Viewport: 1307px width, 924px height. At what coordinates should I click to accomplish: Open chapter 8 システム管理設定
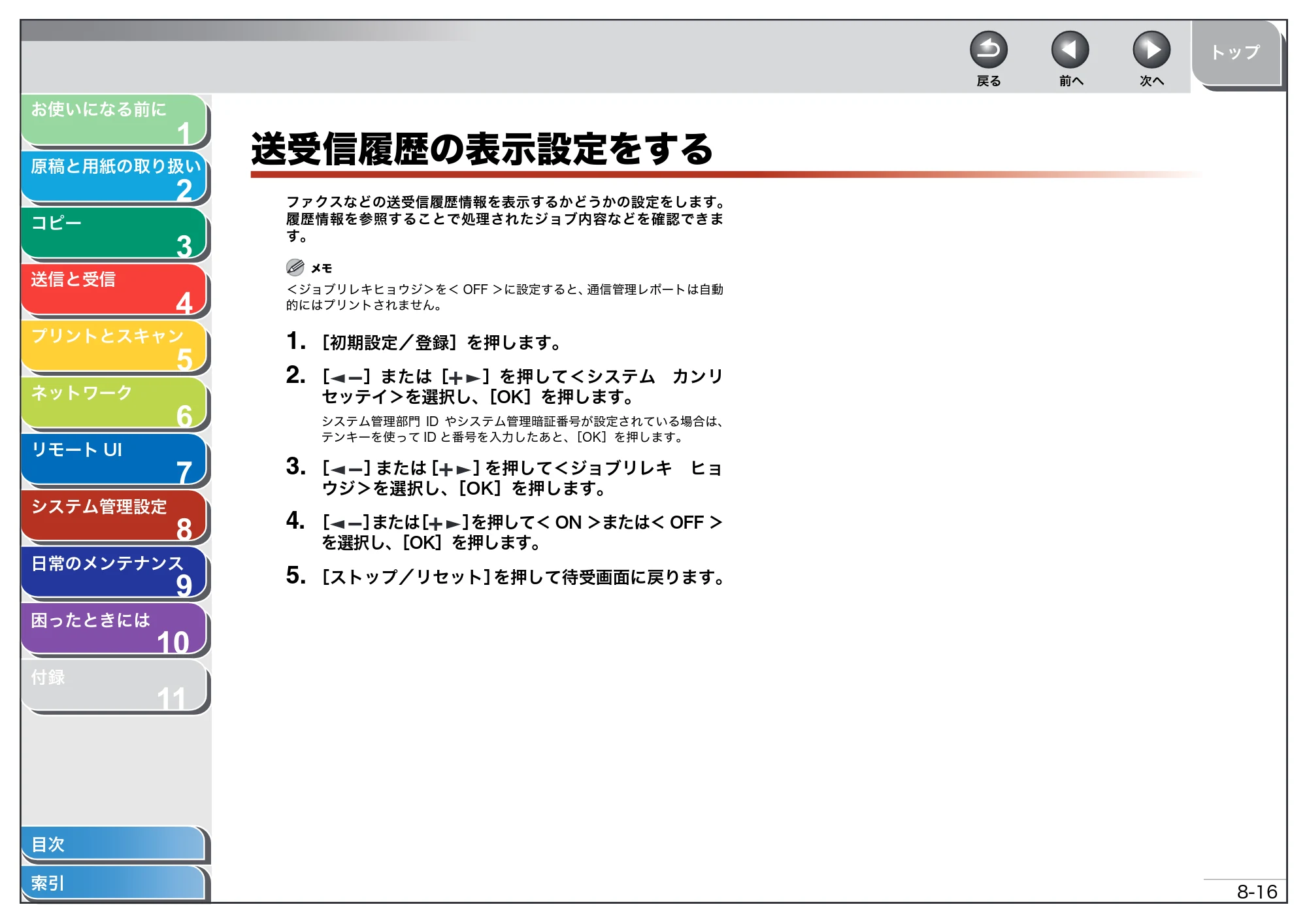tap(114, 517)
